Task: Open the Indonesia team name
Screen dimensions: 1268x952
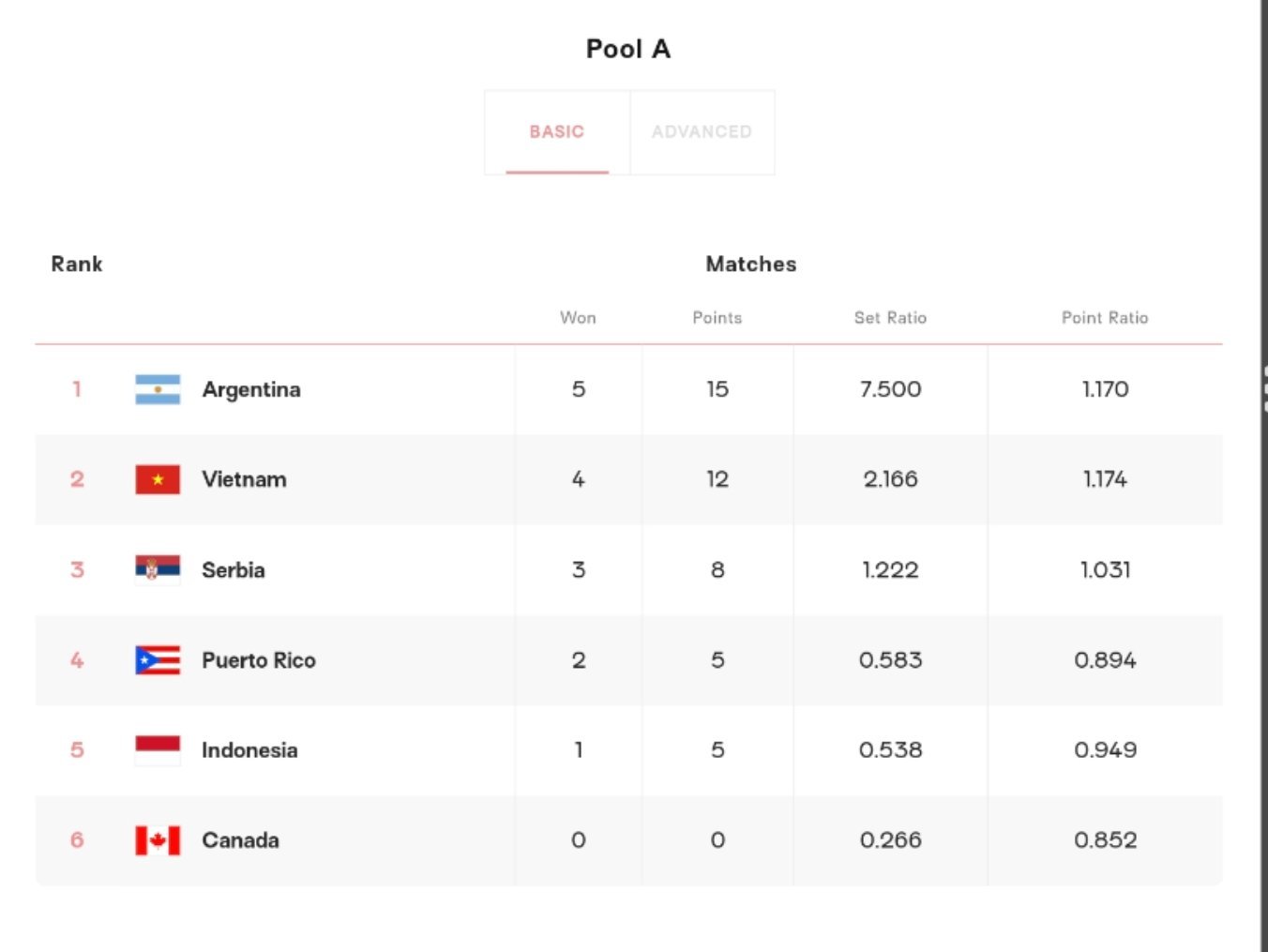Action: [249, 750]
